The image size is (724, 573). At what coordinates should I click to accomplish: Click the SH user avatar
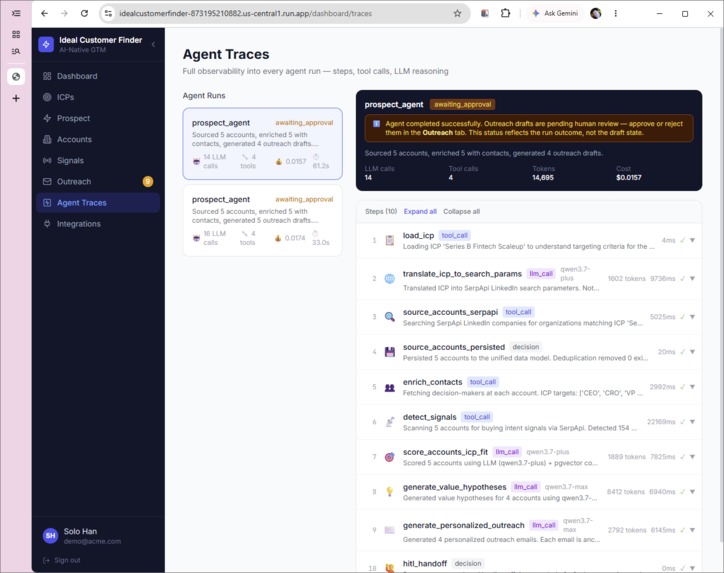pos(50,536)
